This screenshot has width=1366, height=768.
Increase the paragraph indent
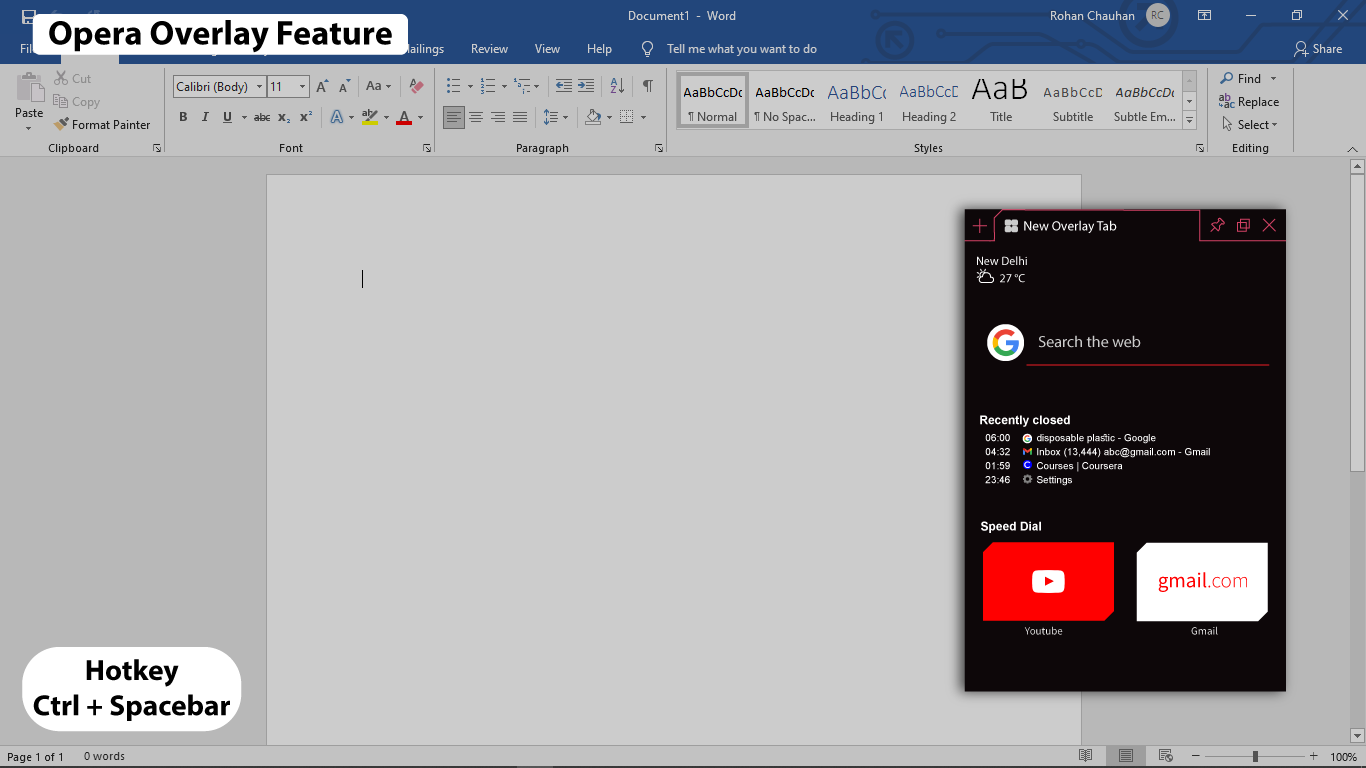tap(586, 87)
